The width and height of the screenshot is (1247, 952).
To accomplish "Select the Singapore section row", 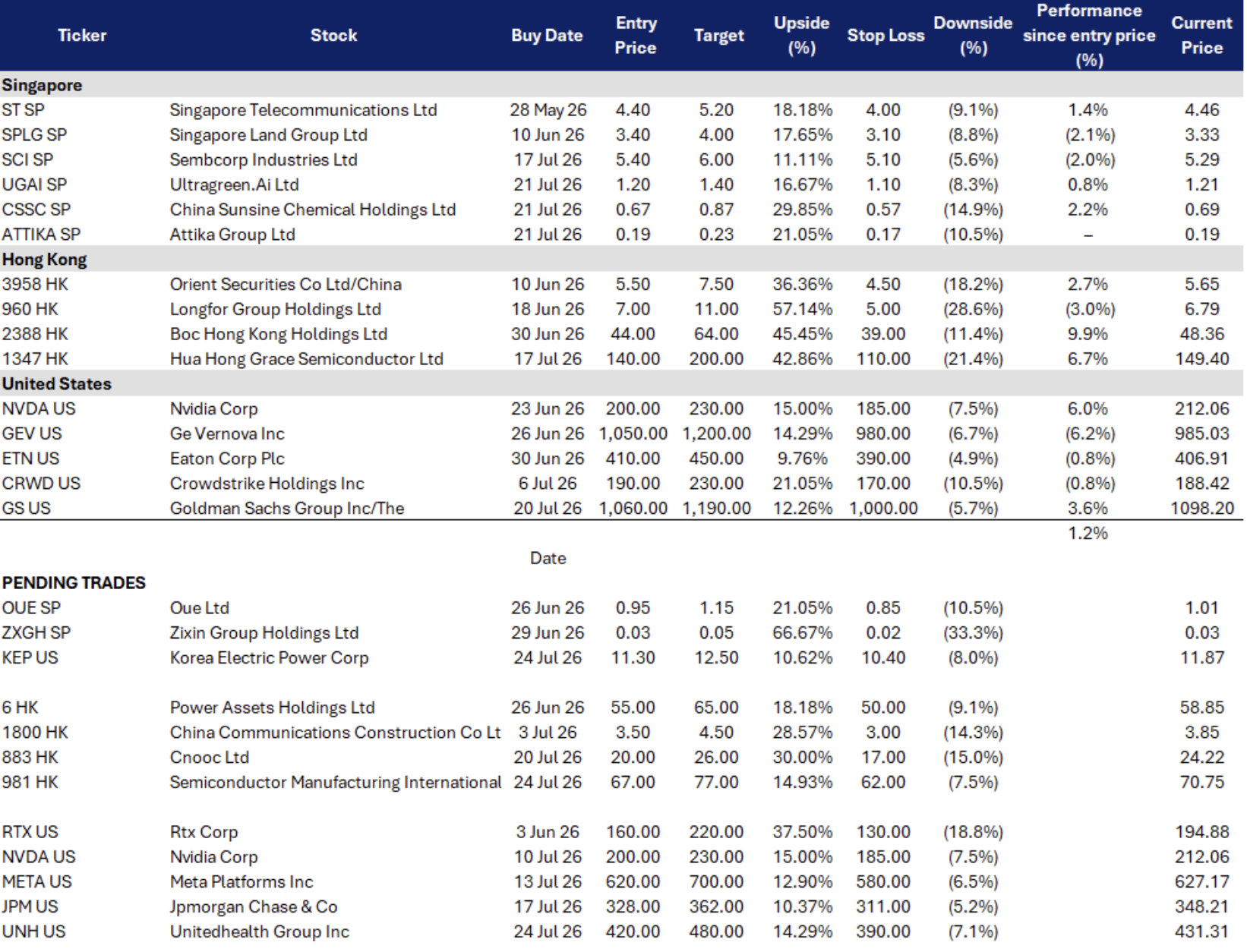I will click(x=622, y=85).
